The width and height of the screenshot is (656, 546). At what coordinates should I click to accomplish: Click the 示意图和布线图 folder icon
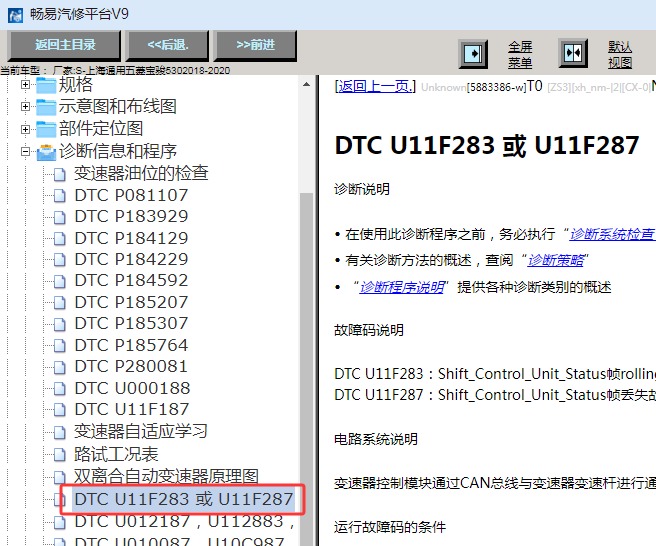pyautogui.click(x=46, y=107)
